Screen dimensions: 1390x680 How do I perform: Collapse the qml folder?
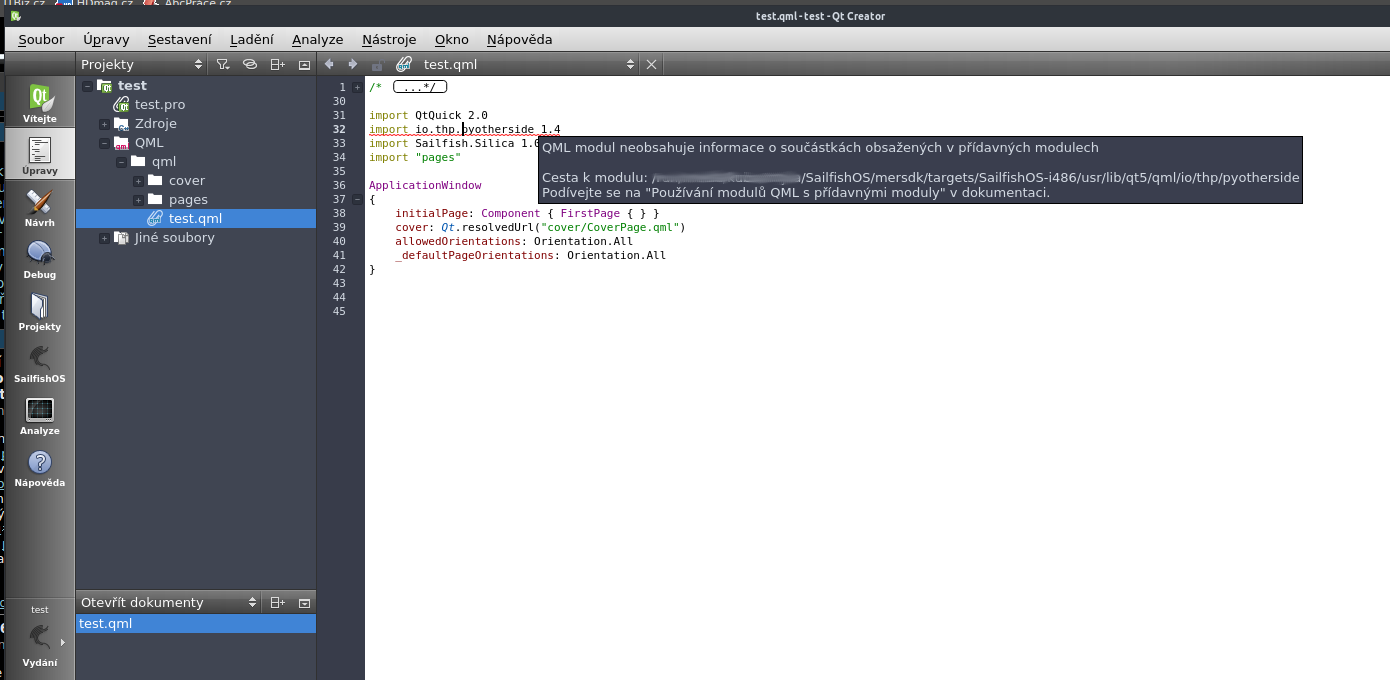(121, 162)
